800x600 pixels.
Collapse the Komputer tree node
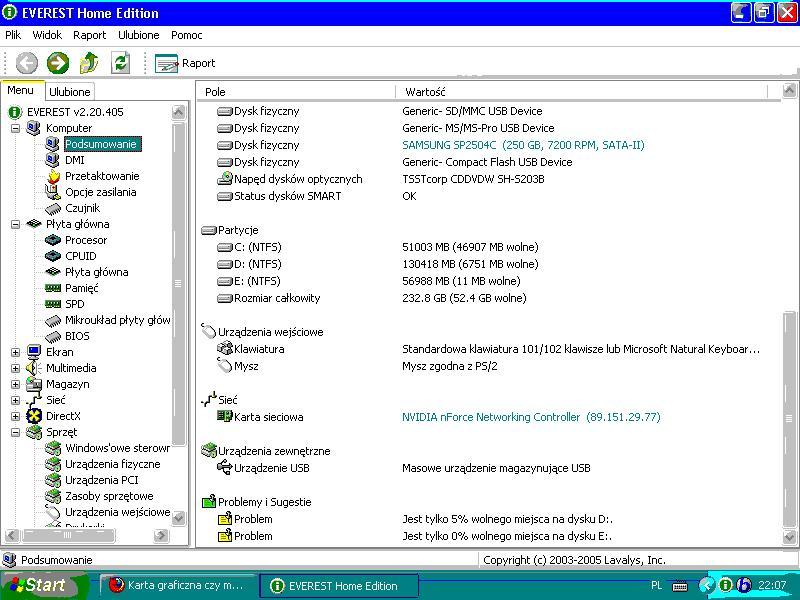(16, 128)
